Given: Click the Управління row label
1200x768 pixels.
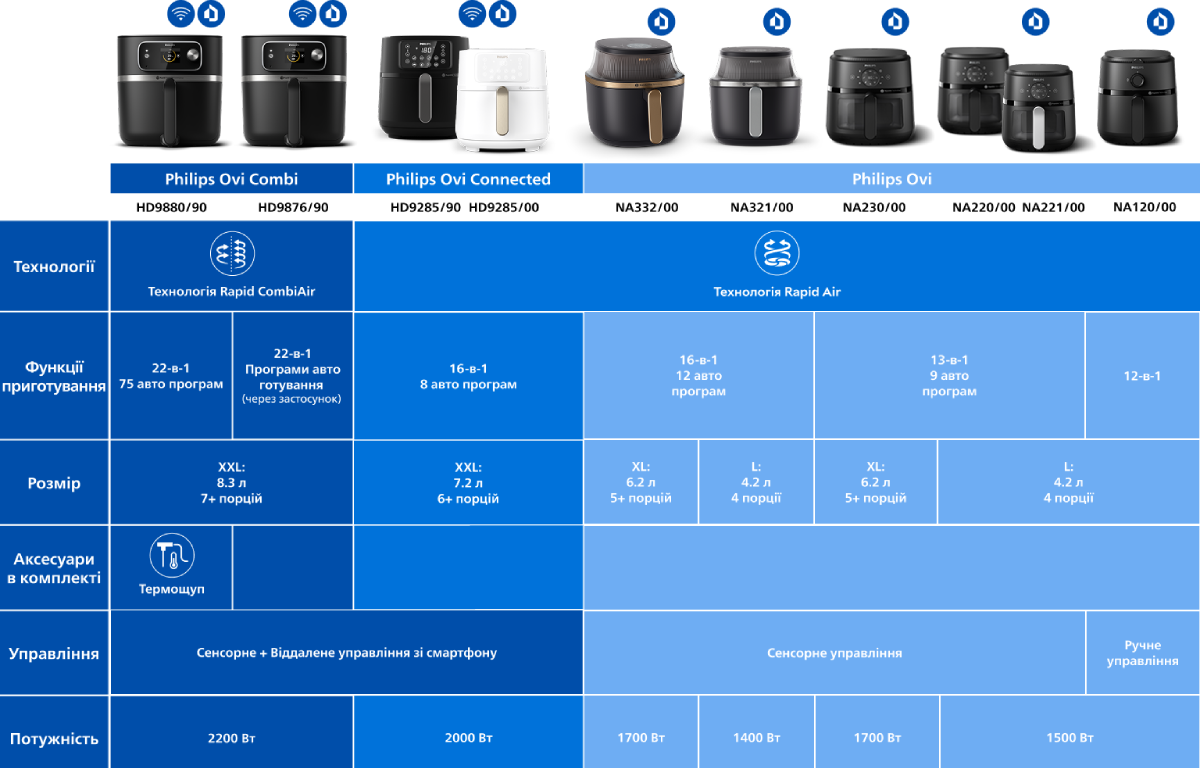Looking at the screenshot, I should 54,653.
